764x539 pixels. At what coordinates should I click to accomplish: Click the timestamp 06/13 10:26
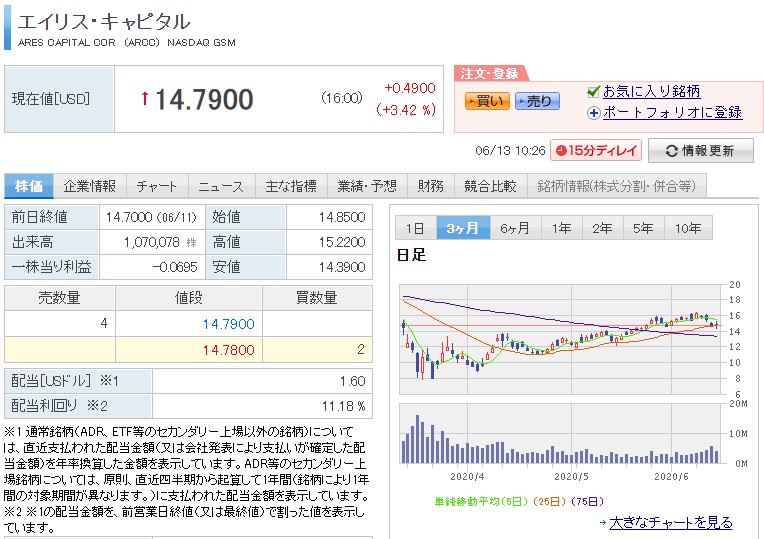click(510, 151)
